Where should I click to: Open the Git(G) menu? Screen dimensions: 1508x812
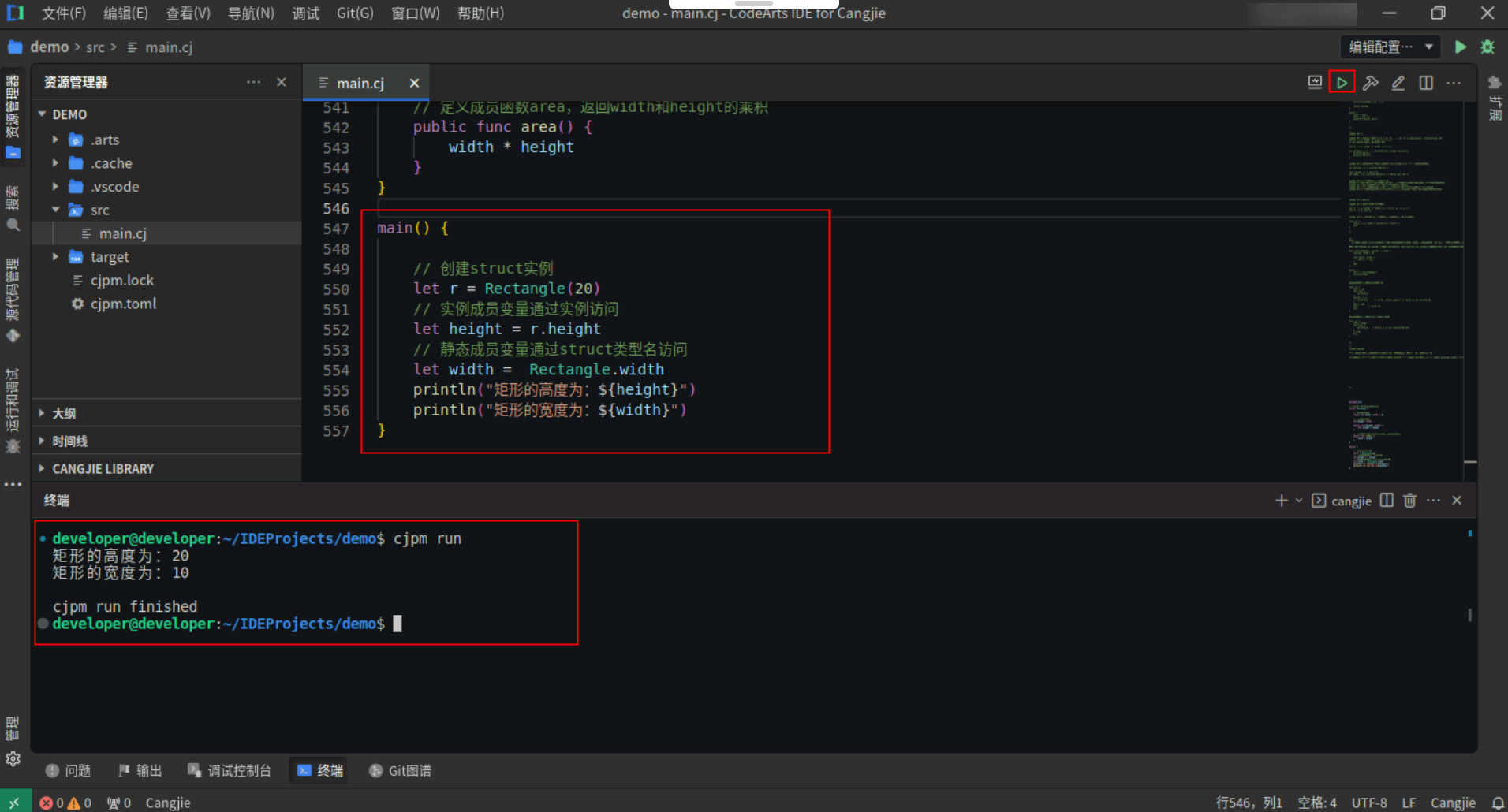coord(355,13)
